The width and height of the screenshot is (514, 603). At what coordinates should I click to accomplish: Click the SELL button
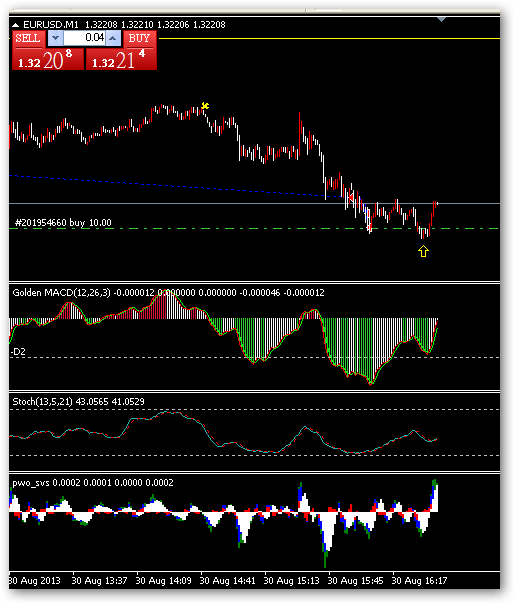[27, 38]
